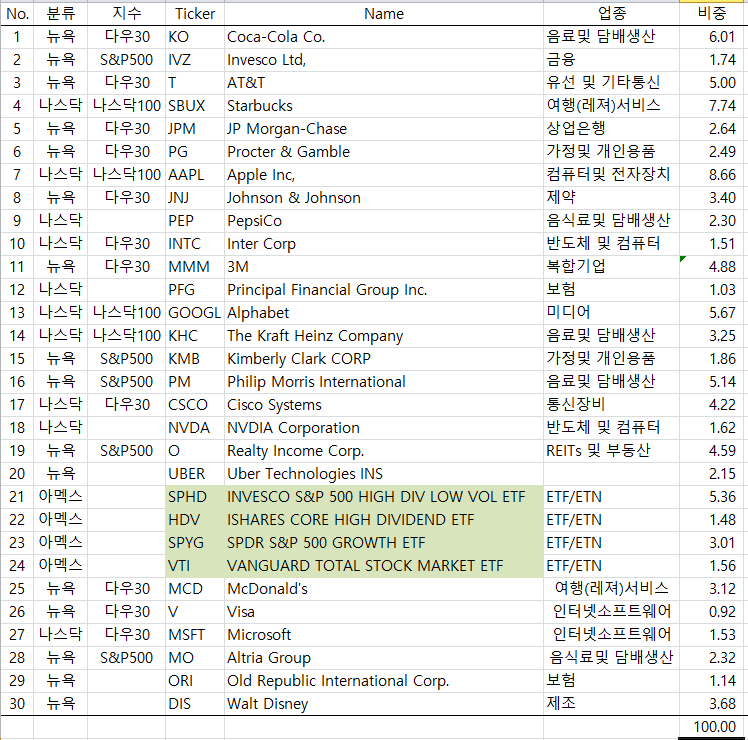Click the VTI ticker cell

pyautogui.click(x=195, y=565)
